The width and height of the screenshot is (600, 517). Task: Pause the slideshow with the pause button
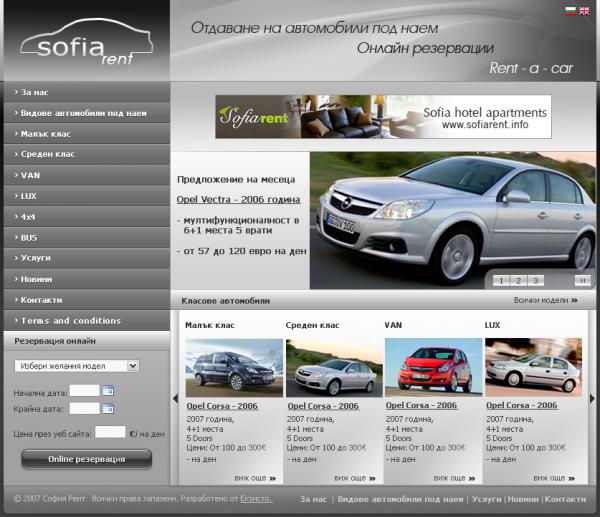(582, 281)
